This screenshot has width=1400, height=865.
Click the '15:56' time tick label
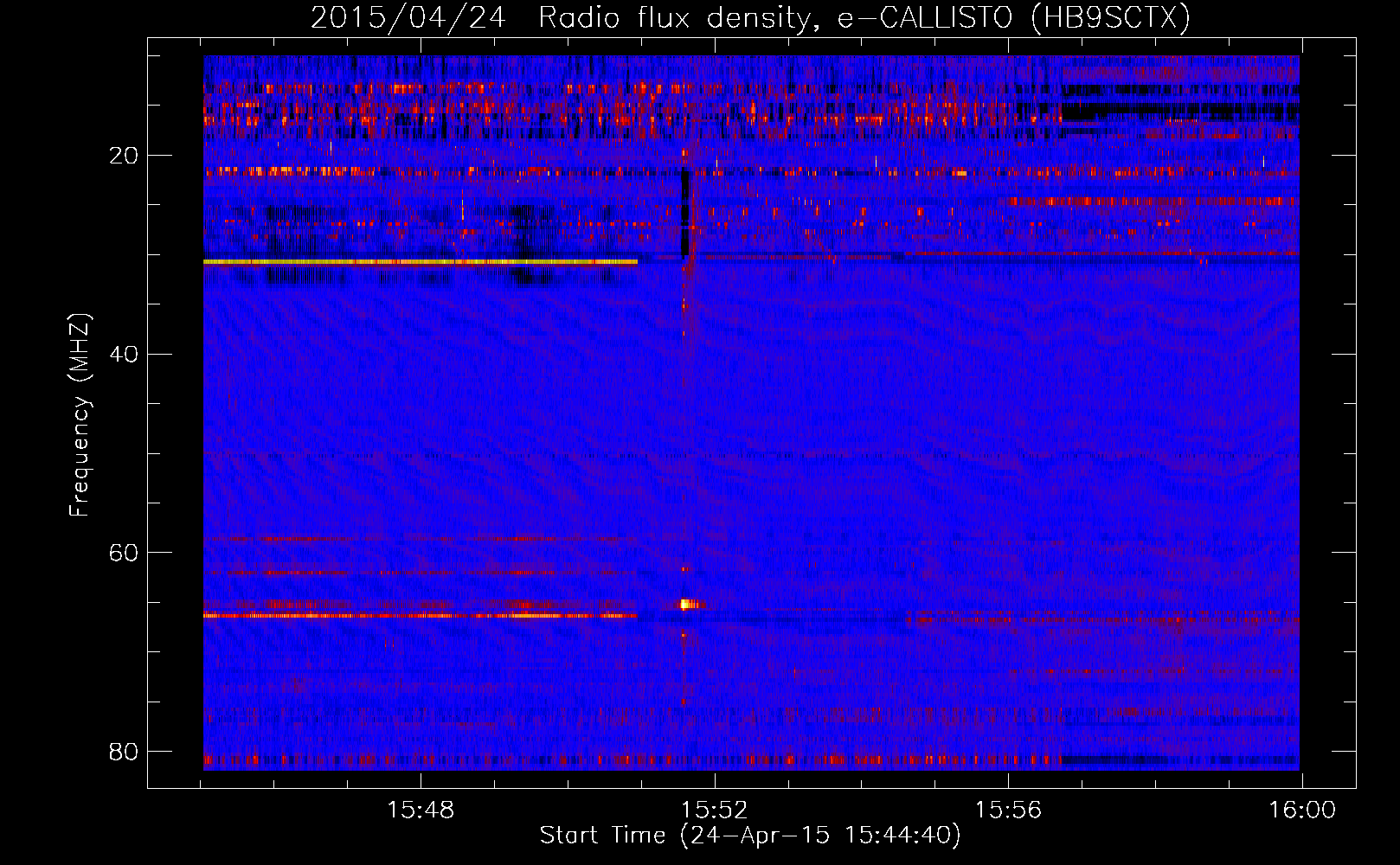1008,811
